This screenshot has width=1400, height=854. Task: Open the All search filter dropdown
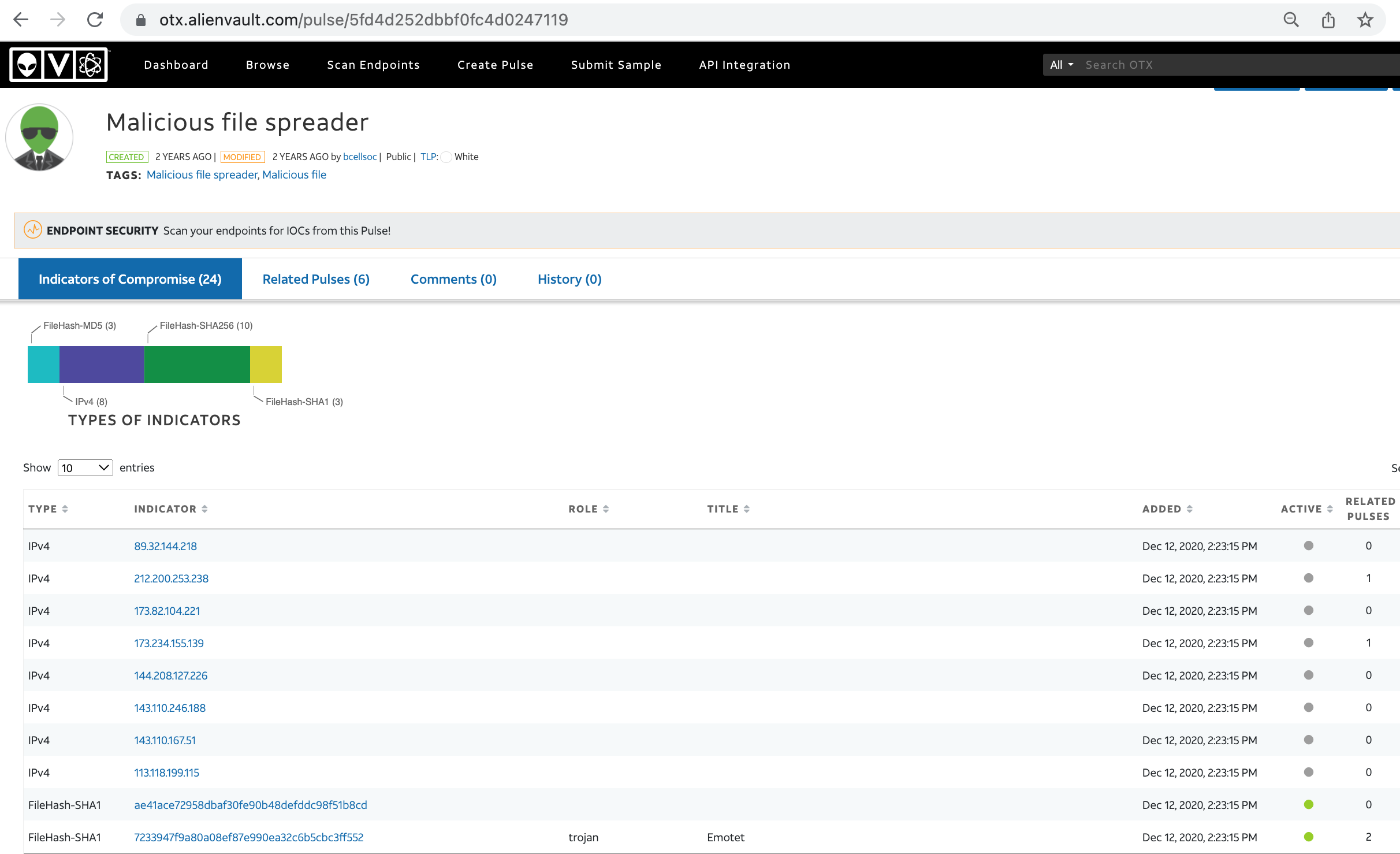pos(1062,65)
